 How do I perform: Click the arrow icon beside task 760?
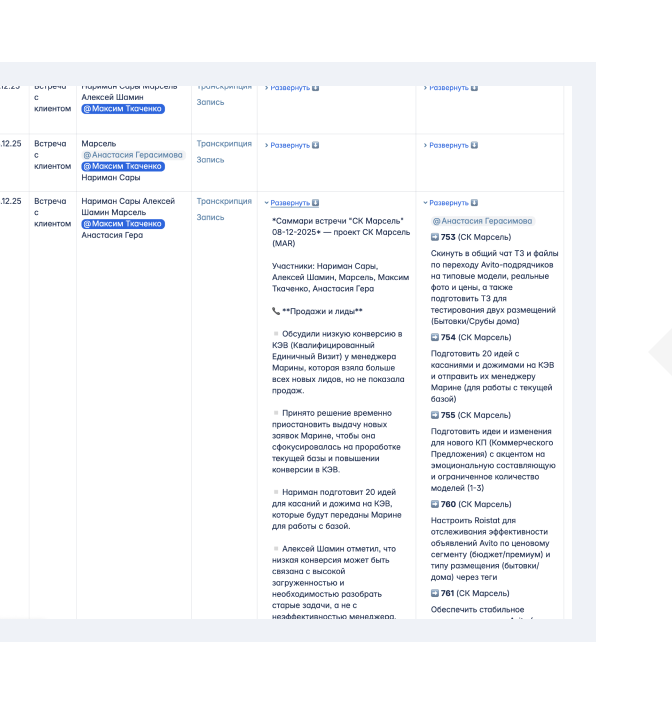click(435, 504)
